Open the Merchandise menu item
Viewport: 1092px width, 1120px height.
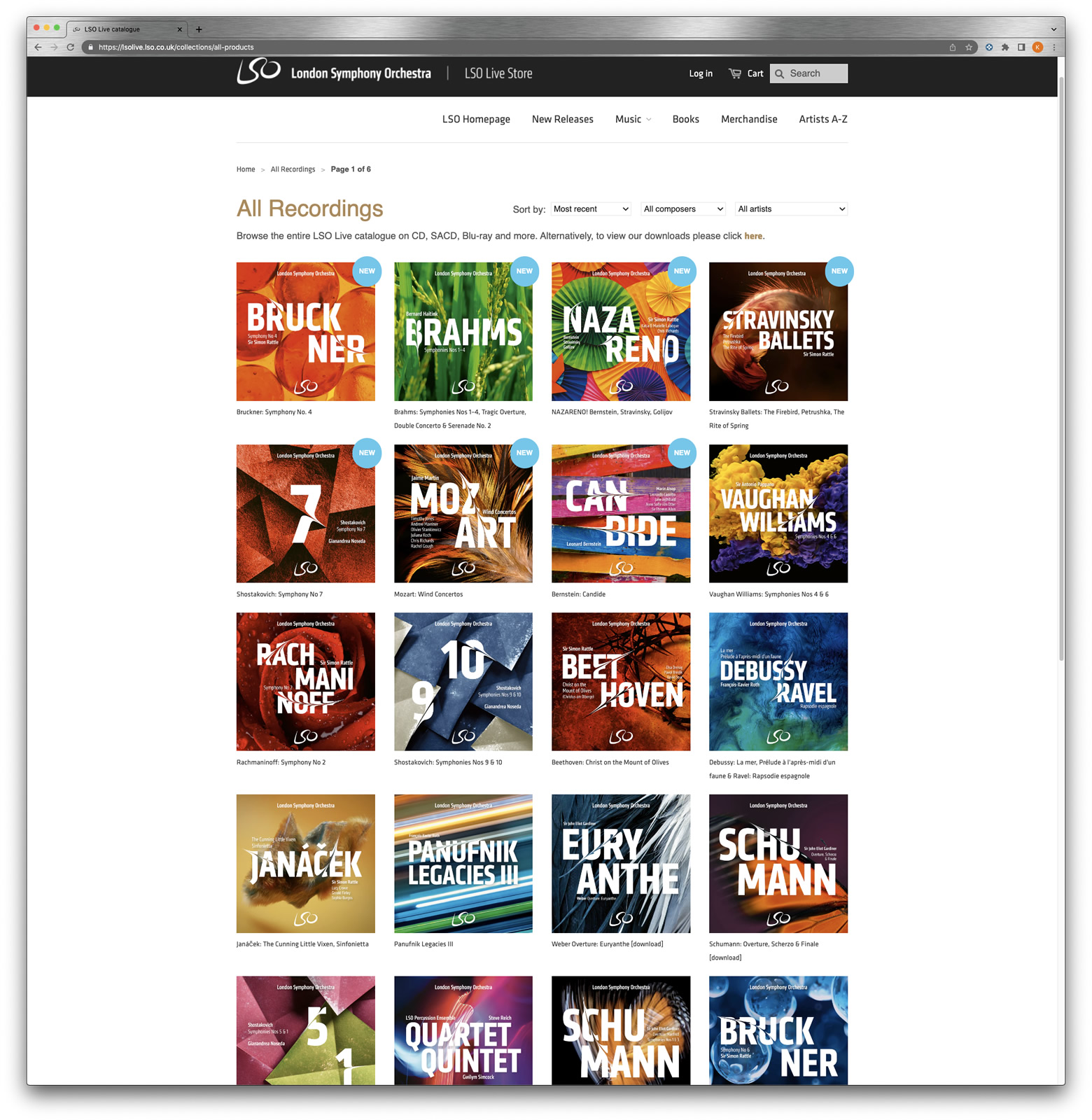coord(749,119)
